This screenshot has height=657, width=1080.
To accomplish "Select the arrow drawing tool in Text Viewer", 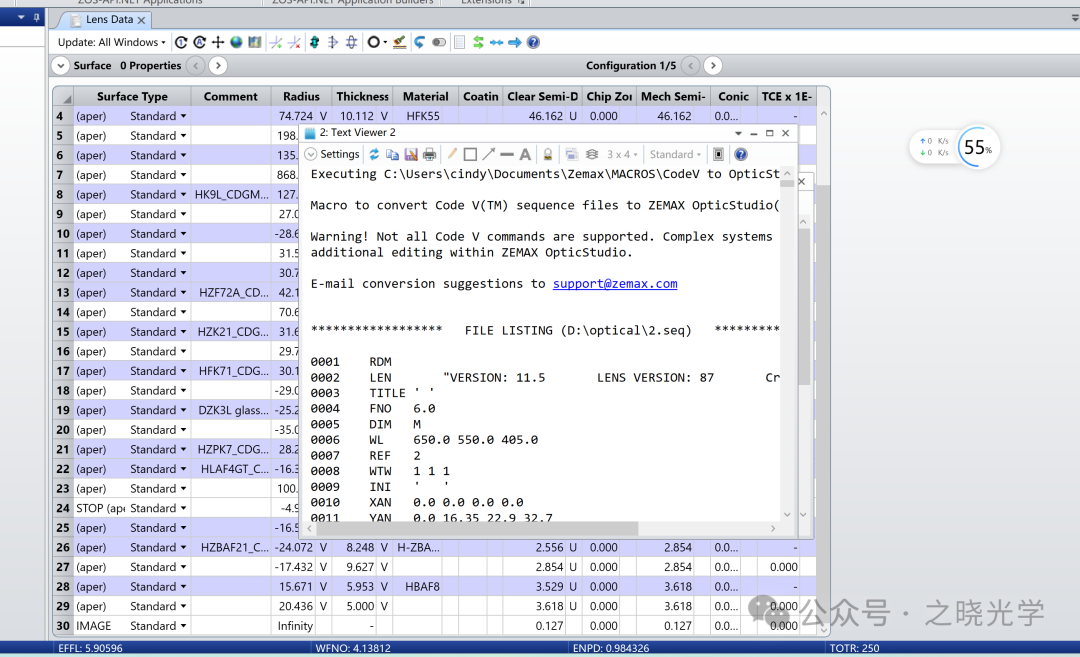I will [x=488, y=154].
